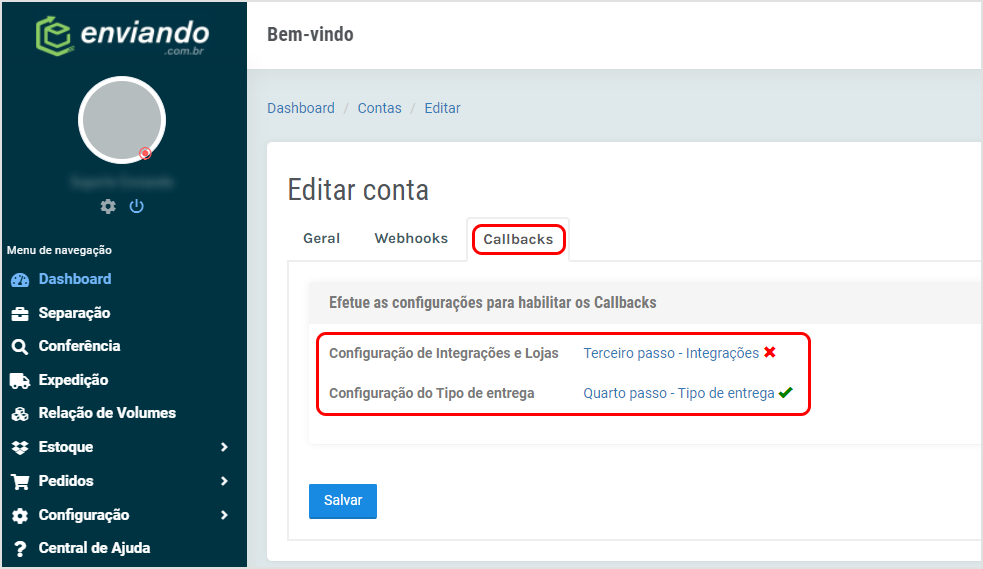Click the Dashboard gauge icon in sidebar

[20, 279]
